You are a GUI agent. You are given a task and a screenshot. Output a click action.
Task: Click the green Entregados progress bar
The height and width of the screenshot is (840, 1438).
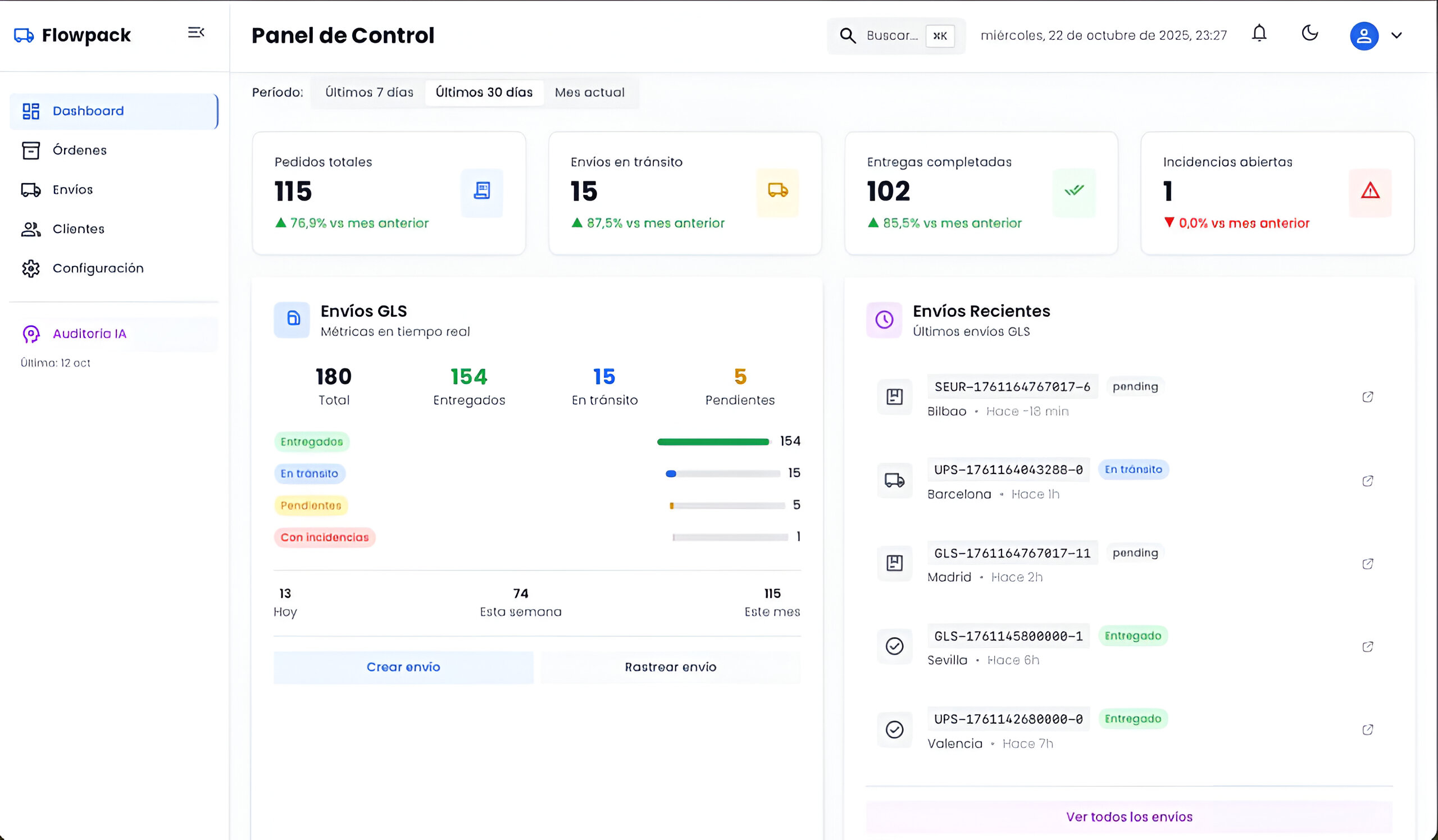[x=713, y=442]
